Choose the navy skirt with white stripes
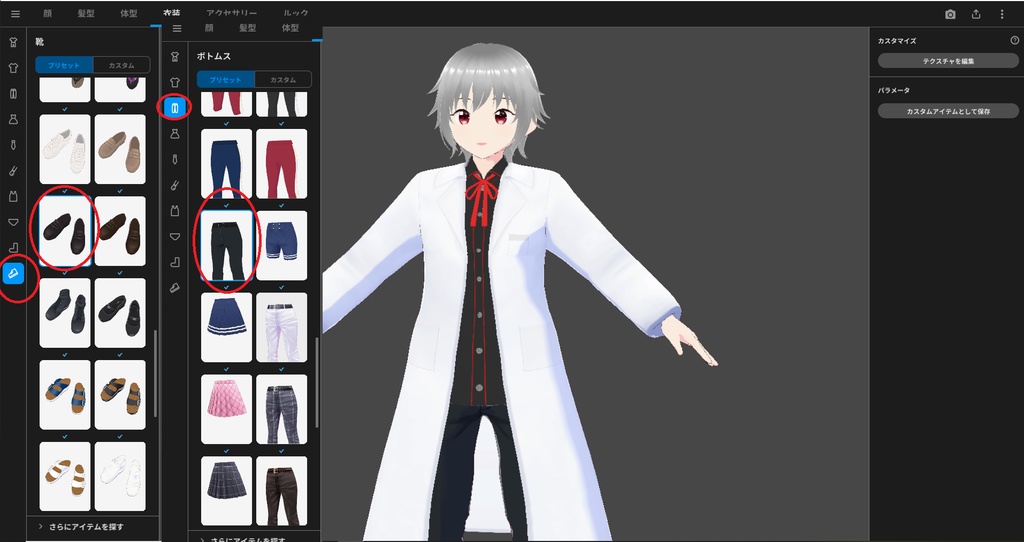Screen dimensions: 1024x542 (x=227, y=327)
